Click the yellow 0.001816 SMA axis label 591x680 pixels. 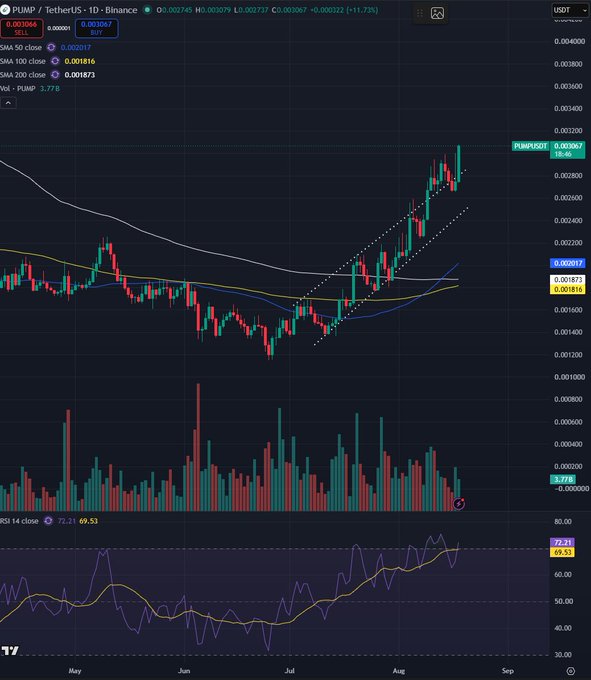(568, 289)
